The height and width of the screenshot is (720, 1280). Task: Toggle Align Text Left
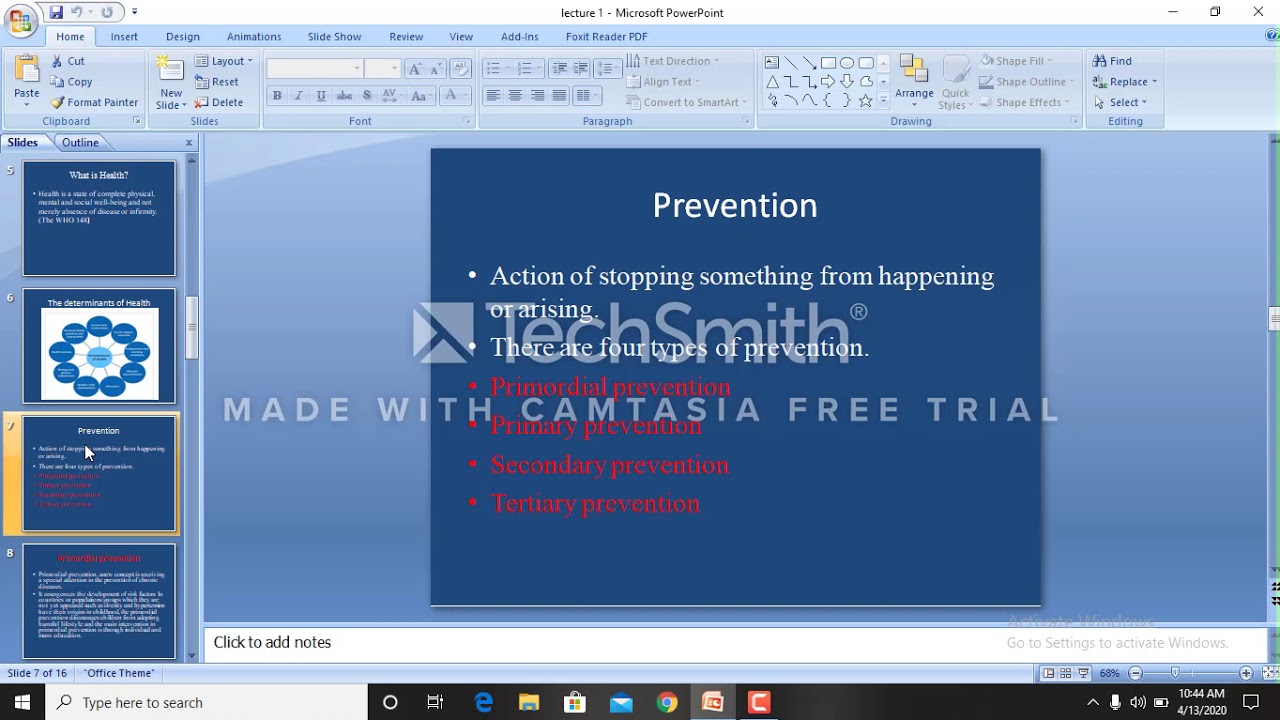click(x=493, y=96)
